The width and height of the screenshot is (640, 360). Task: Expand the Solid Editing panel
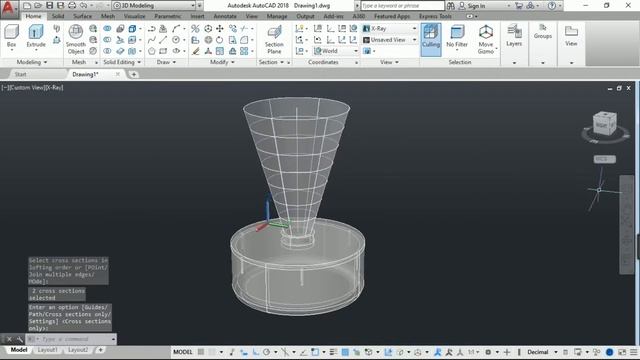[x=122, y=62]
